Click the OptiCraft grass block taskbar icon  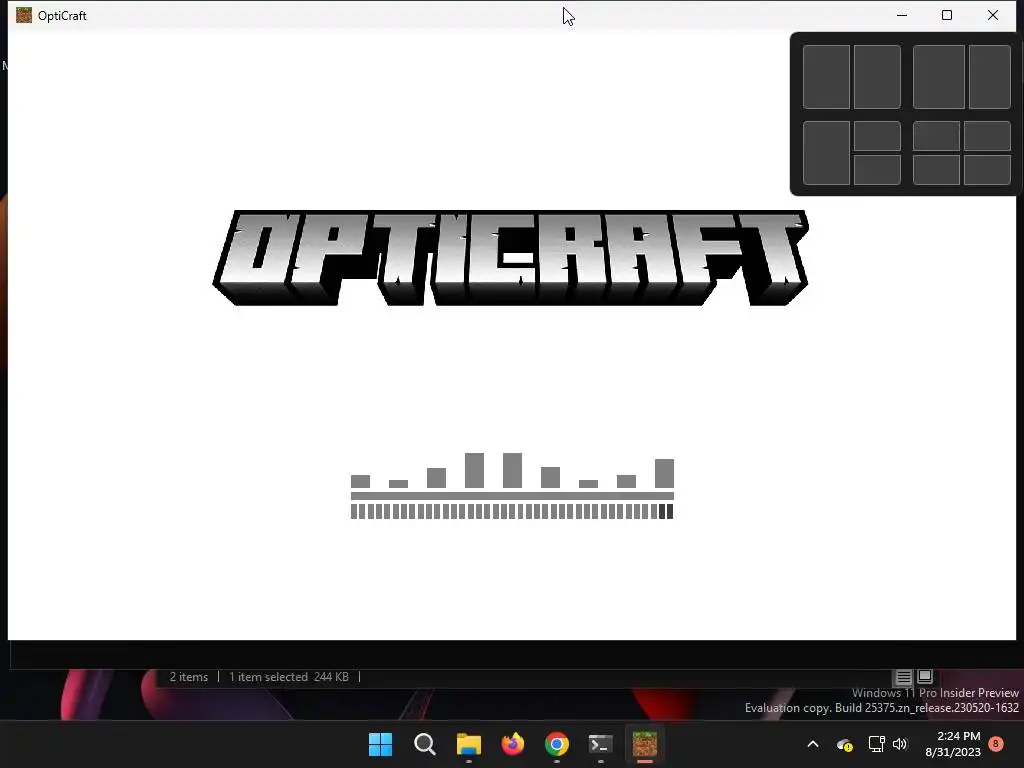(645, 744)
